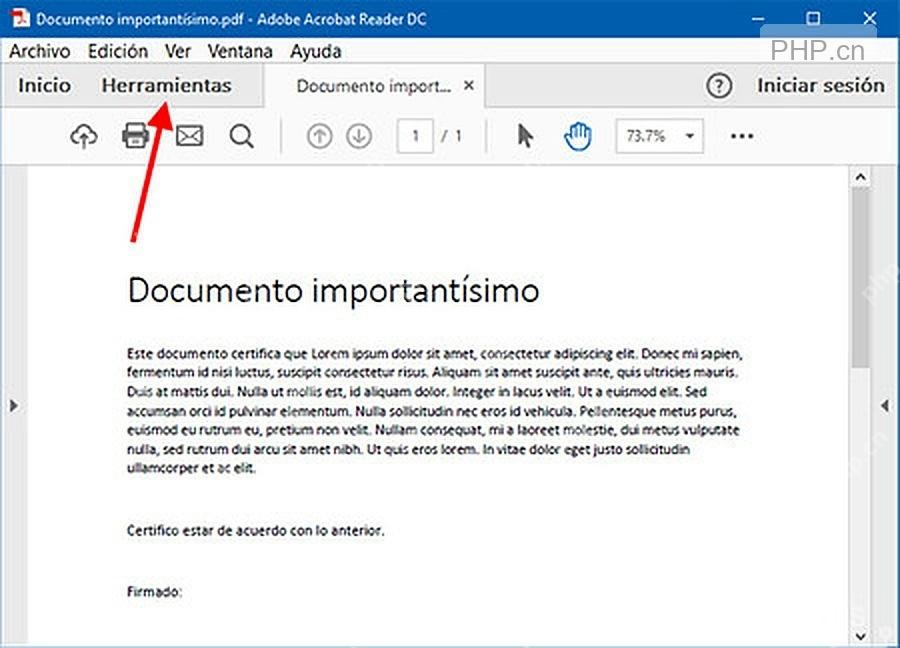
Task: Send file by email envelope icon
Action: point(189,137)
